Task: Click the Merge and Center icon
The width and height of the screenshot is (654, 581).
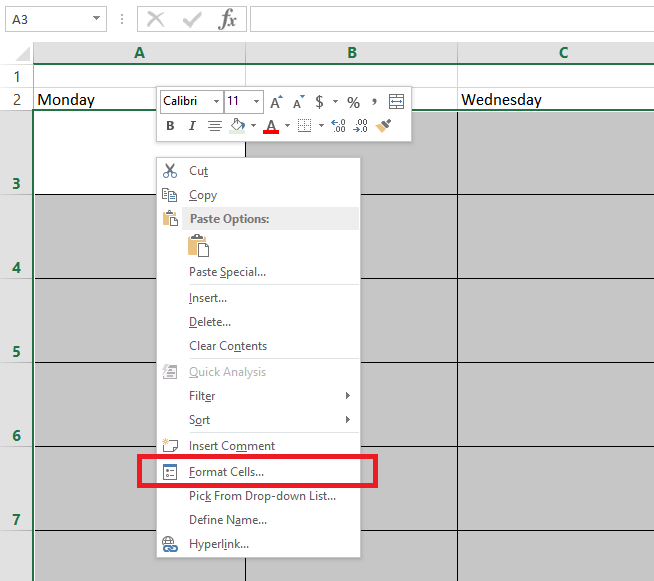Action: pos(396,101)
